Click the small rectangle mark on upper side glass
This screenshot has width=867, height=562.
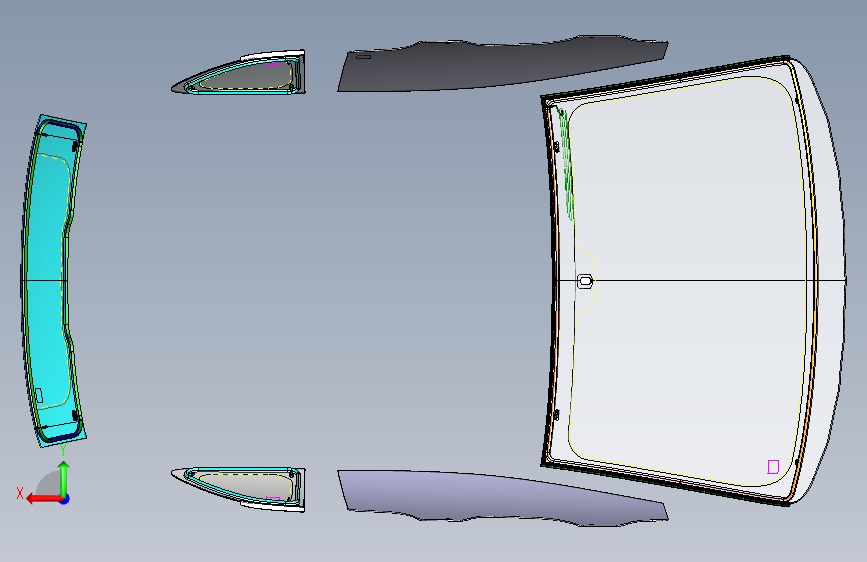pos(363,56)
